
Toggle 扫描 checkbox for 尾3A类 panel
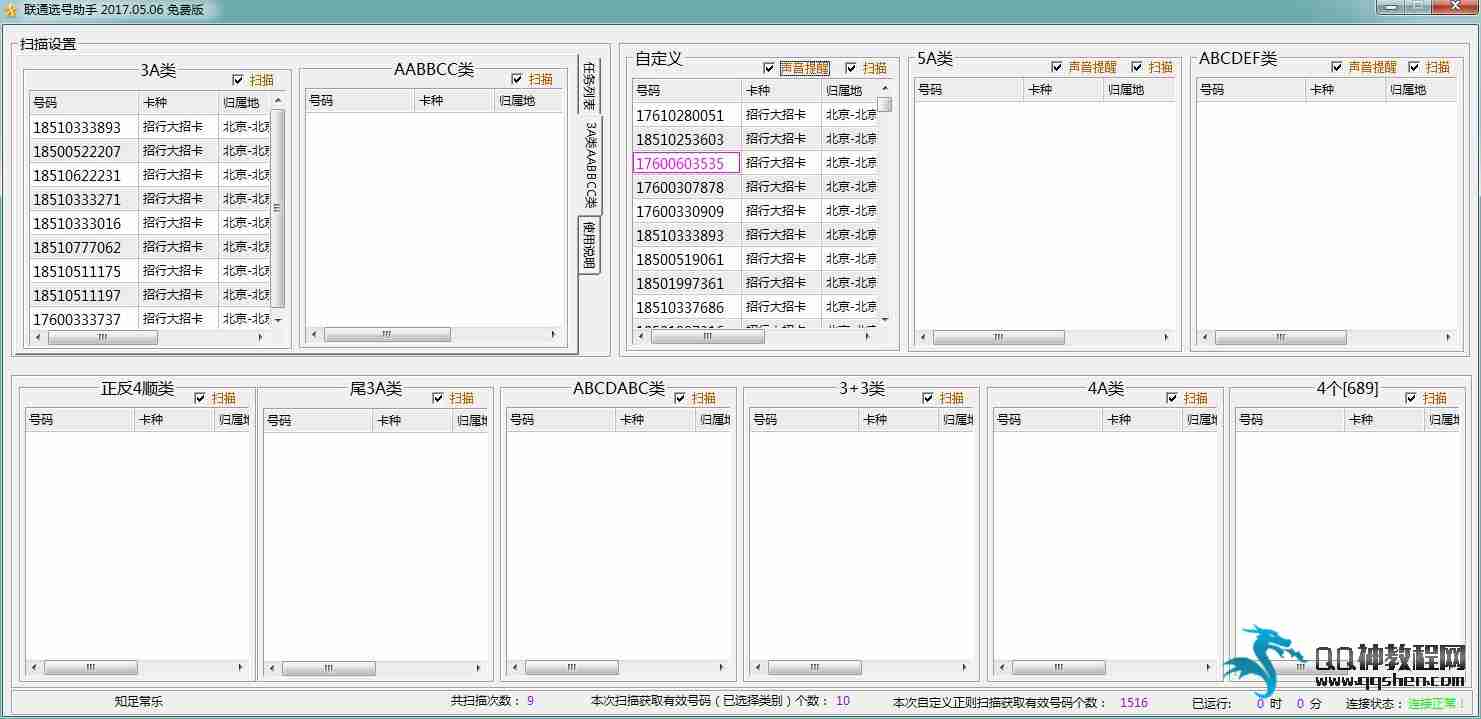click(438, 398)
